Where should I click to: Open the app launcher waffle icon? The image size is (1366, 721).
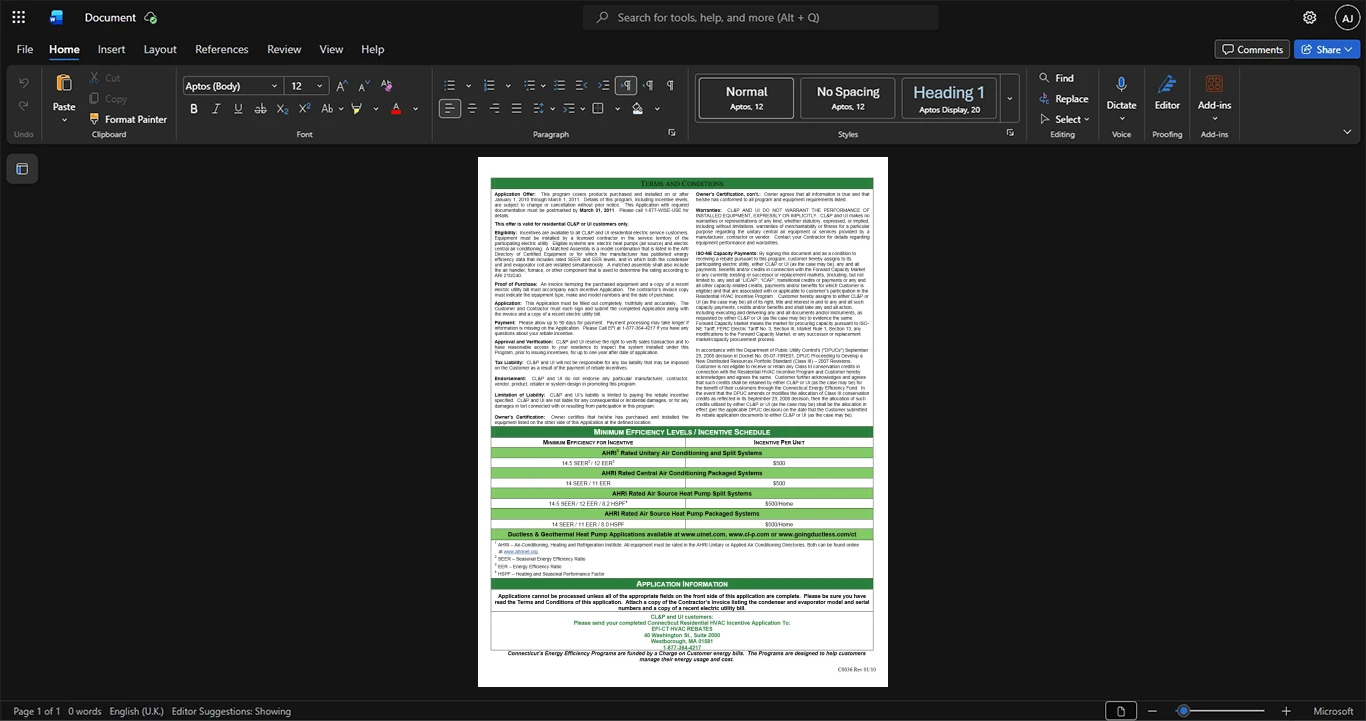(x=18, y=17)
